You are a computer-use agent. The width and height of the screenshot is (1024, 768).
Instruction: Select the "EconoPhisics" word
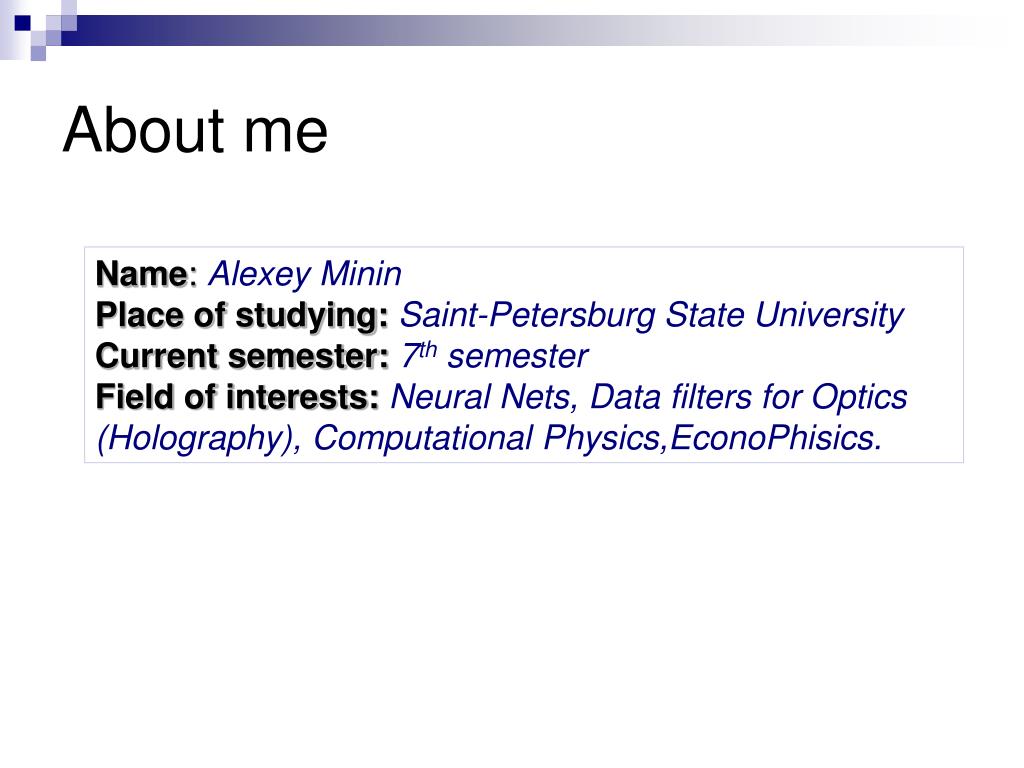pyautogui.click(x=772, y=438)
